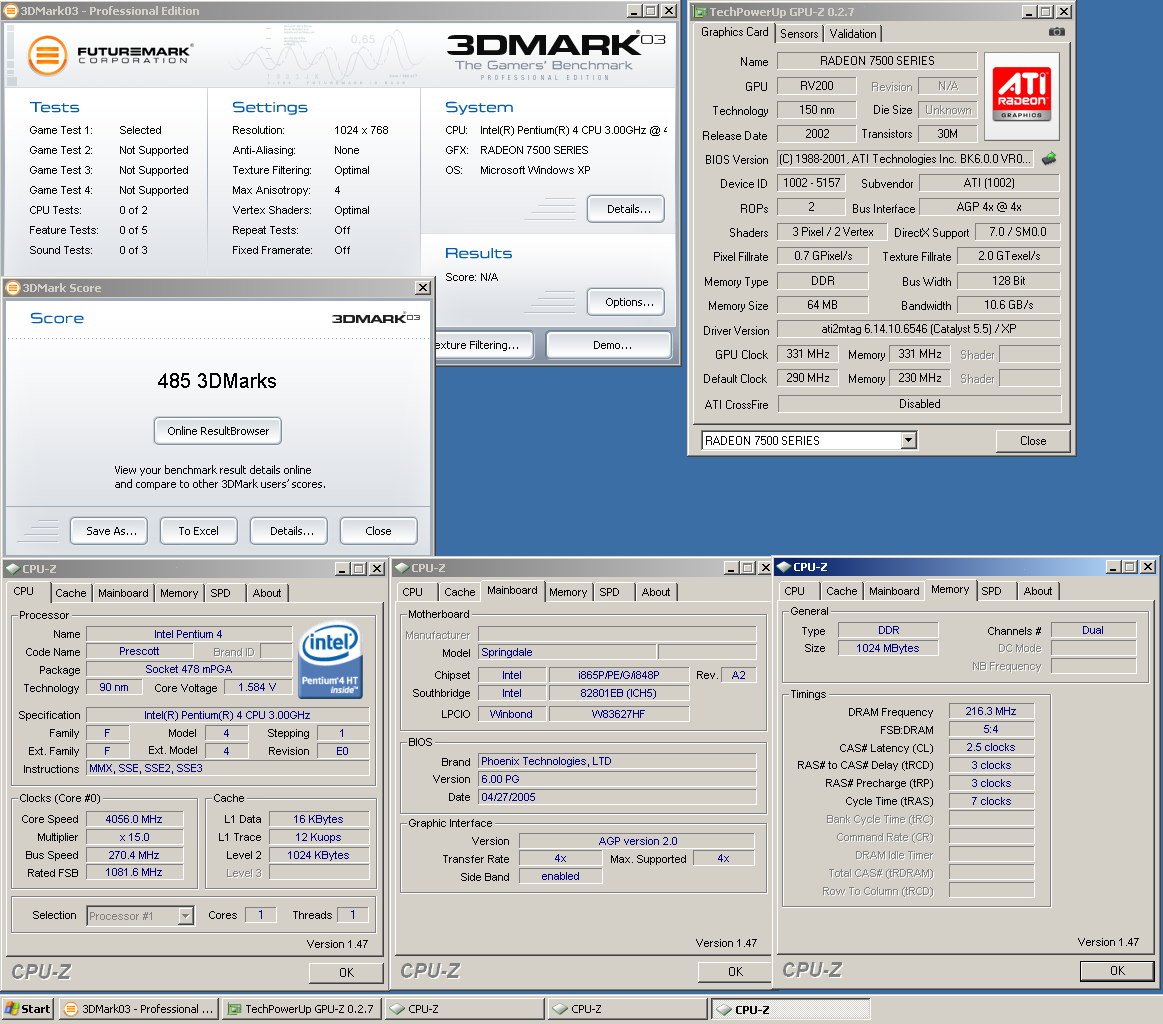This screenshot has height=1024, width=1163.
Task: Open System Details in 3DMark03
Action: pyautogui.click(x=626, y=209)
